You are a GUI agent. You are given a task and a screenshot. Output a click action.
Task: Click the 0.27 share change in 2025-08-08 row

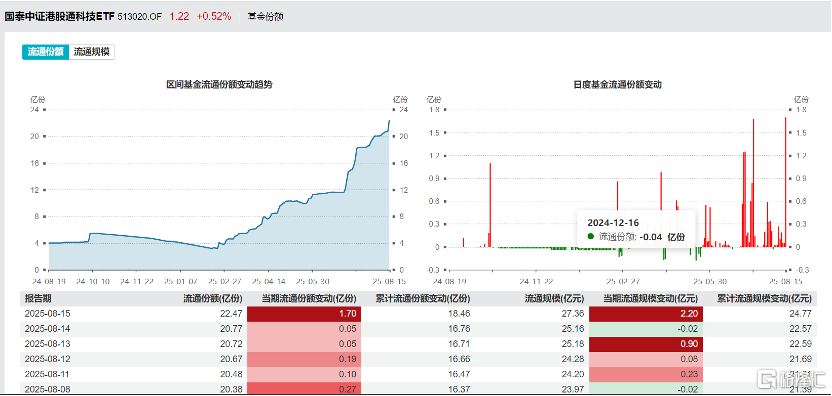coord(304,389)
